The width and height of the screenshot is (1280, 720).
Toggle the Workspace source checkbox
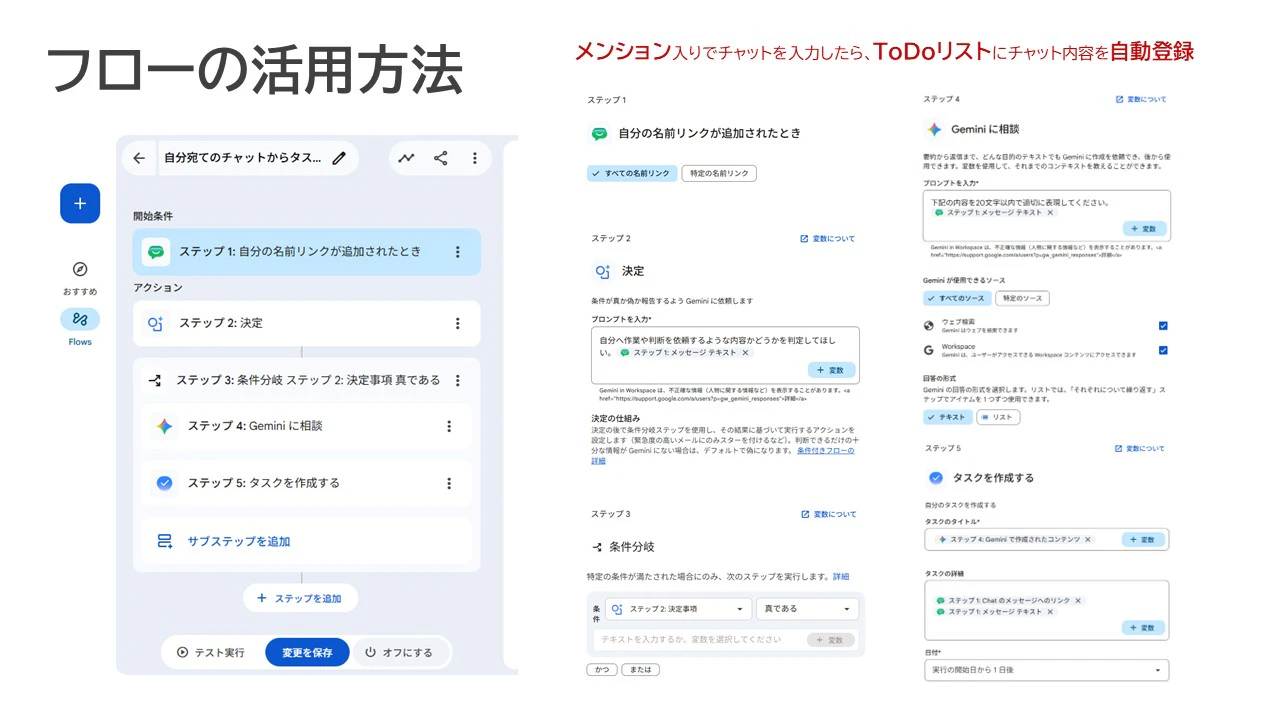1163,350
